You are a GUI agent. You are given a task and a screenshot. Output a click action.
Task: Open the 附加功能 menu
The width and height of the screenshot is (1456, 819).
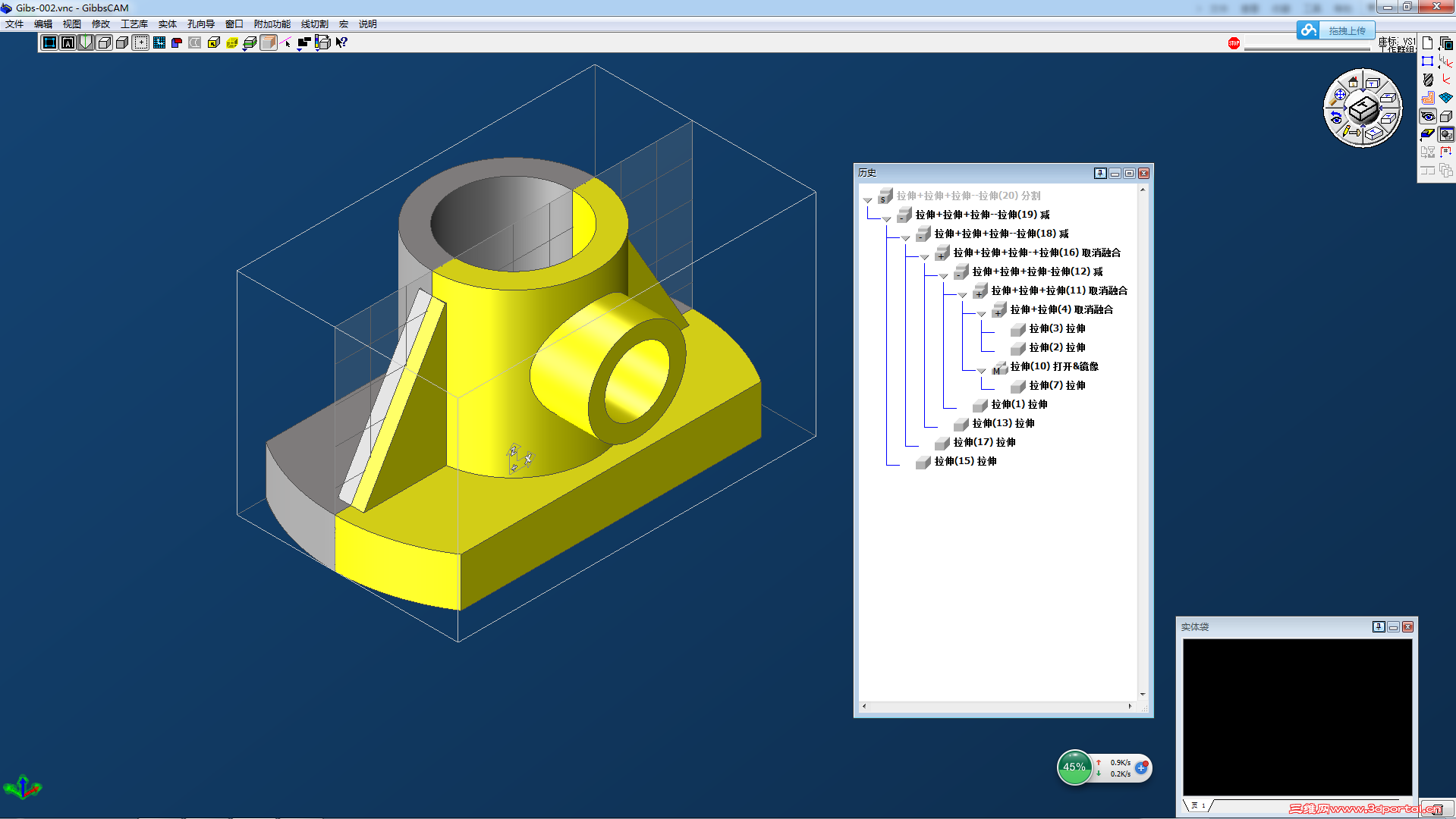click(x=272, y=24)
